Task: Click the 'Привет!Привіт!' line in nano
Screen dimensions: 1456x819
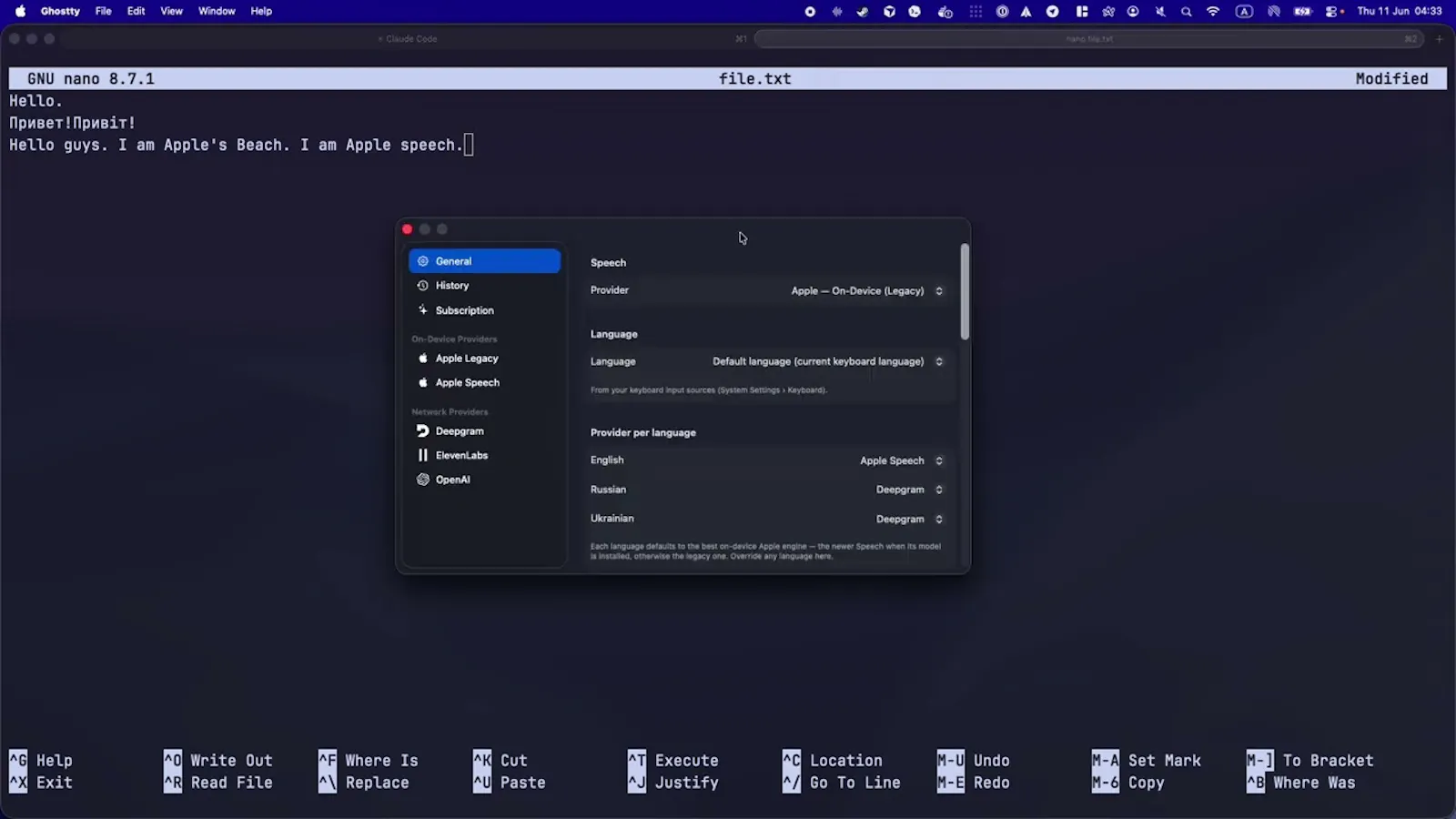Action: [x=73, y=123]
